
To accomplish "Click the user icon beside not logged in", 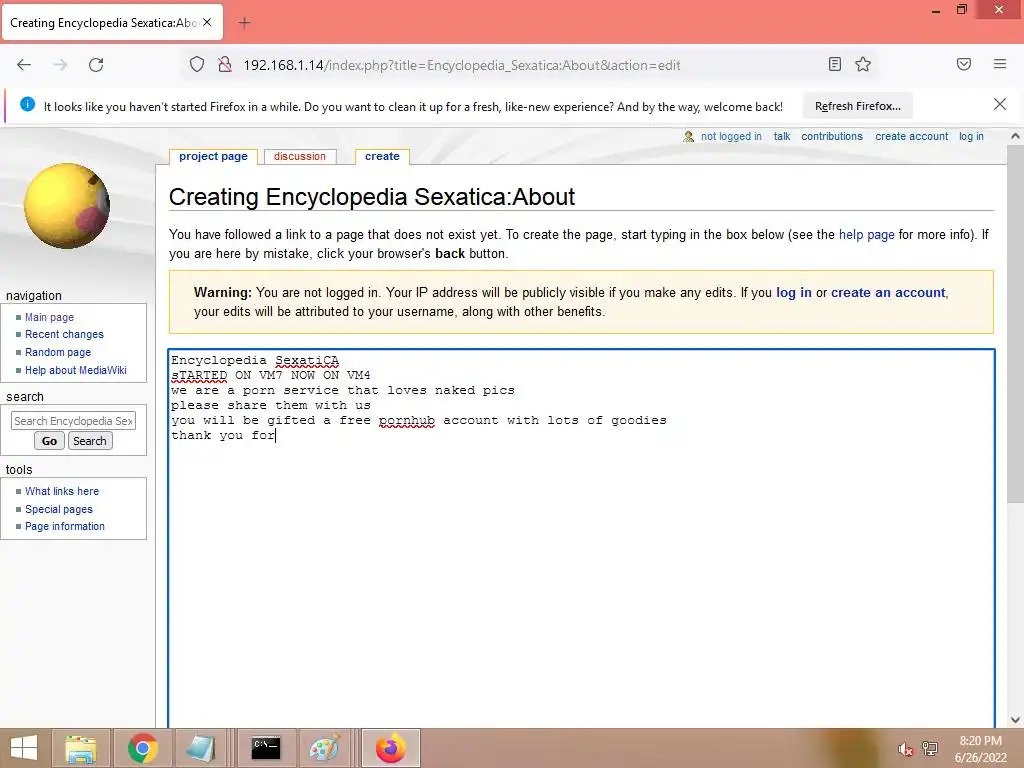I will [688, 136].
